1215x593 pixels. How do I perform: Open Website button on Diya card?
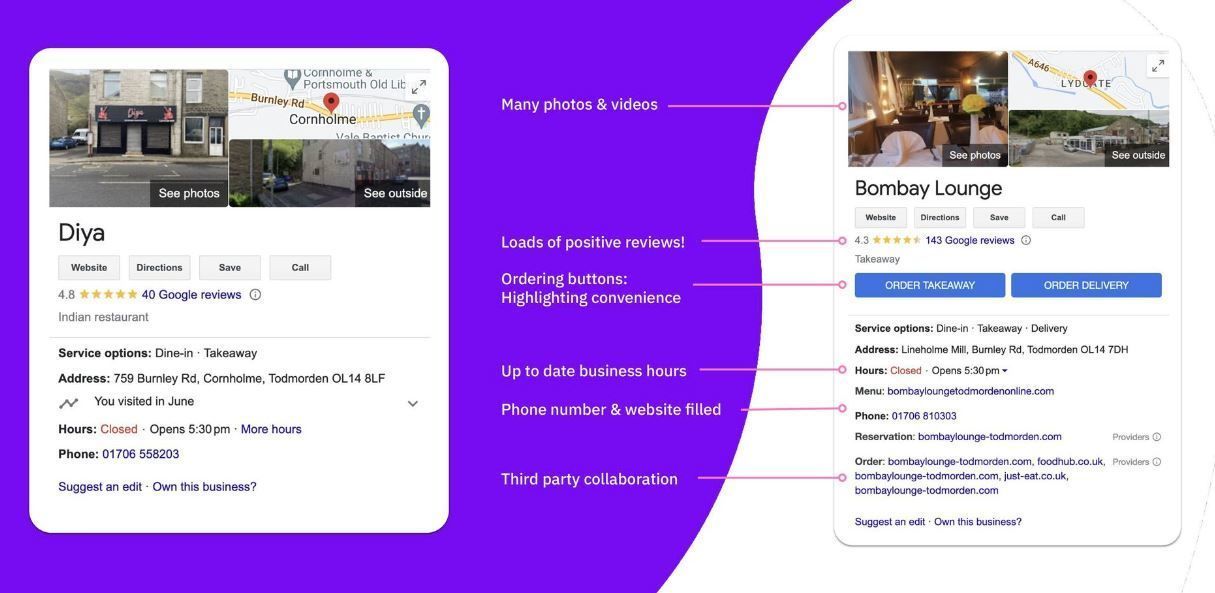tap(89, 267)
